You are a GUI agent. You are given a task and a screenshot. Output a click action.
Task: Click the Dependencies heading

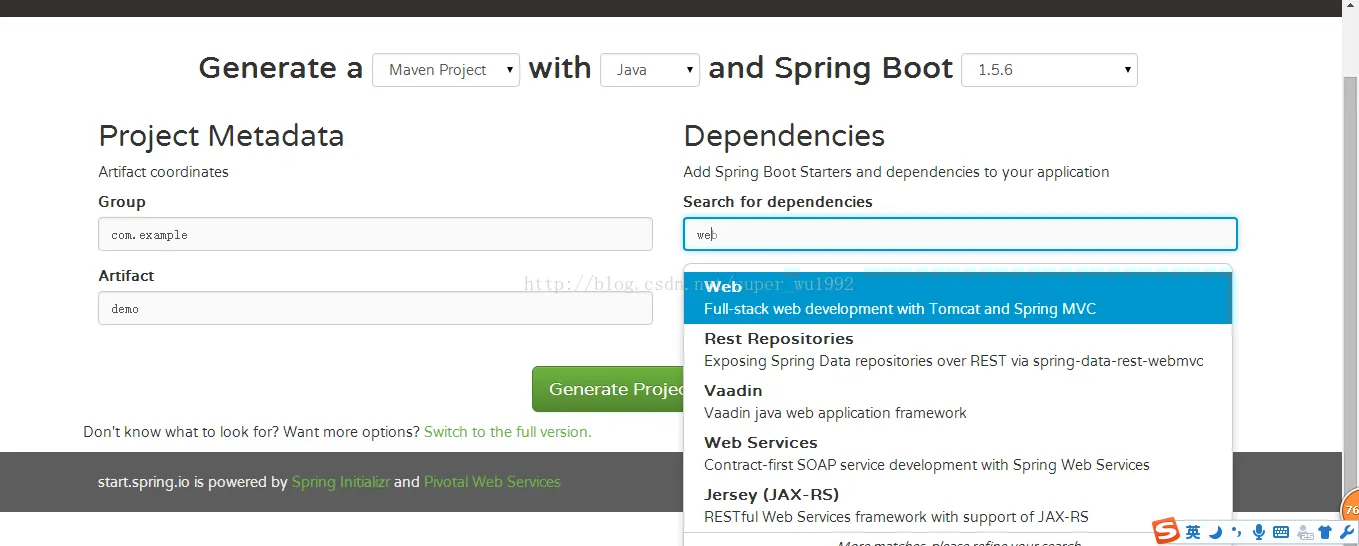[784, 136]
